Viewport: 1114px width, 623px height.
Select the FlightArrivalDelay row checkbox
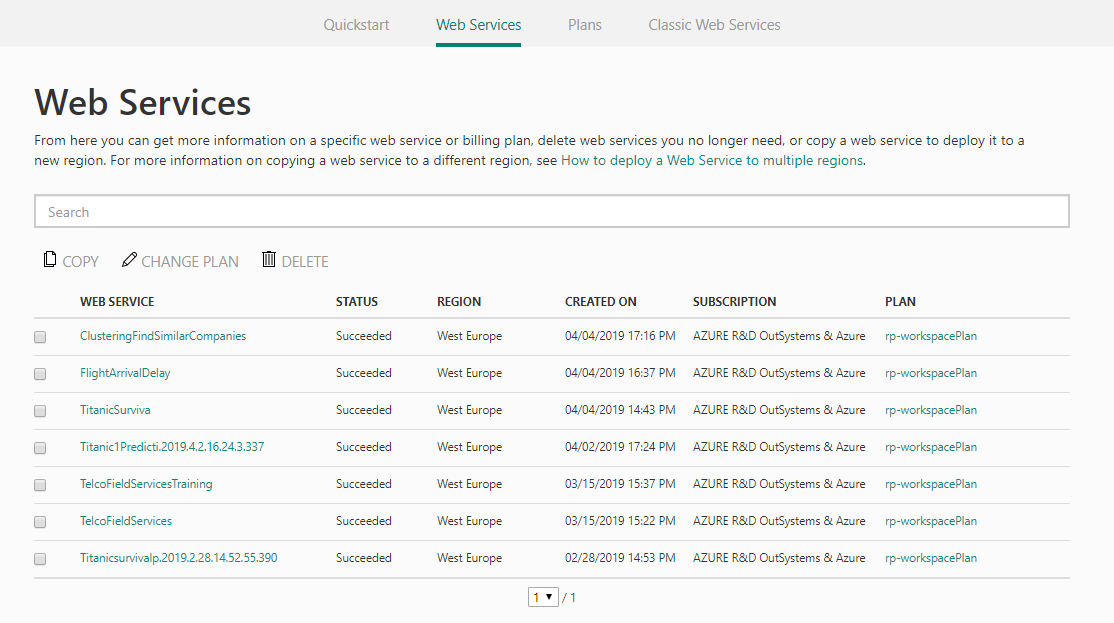[x=40, y=374]
